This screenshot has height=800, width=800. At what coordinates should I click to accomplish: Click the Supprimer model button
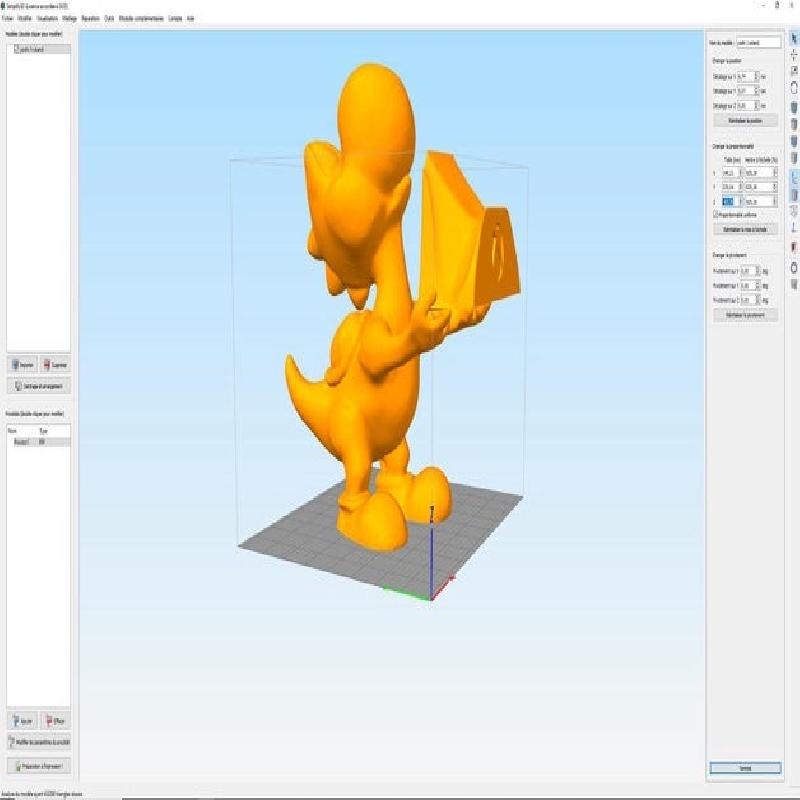(x=55, y=365)
